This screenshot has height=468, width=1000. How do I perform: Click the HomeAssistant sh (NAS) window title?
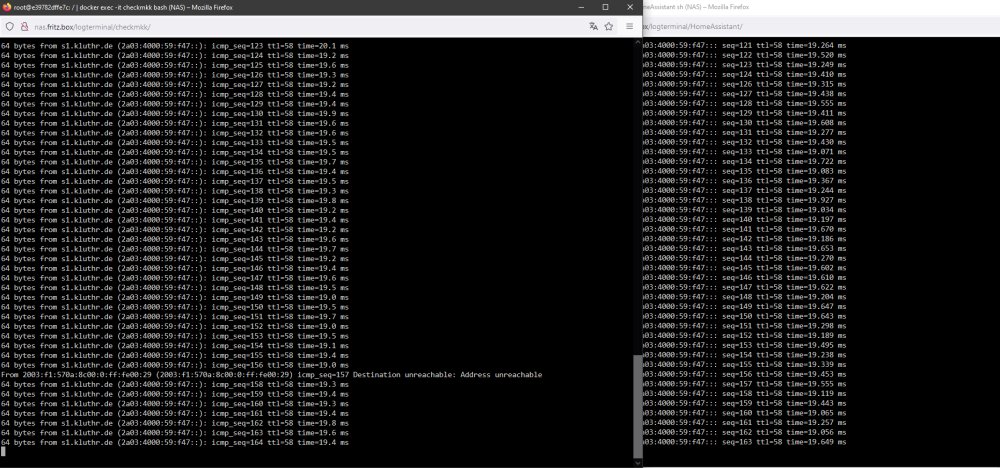tap(696, 7)
